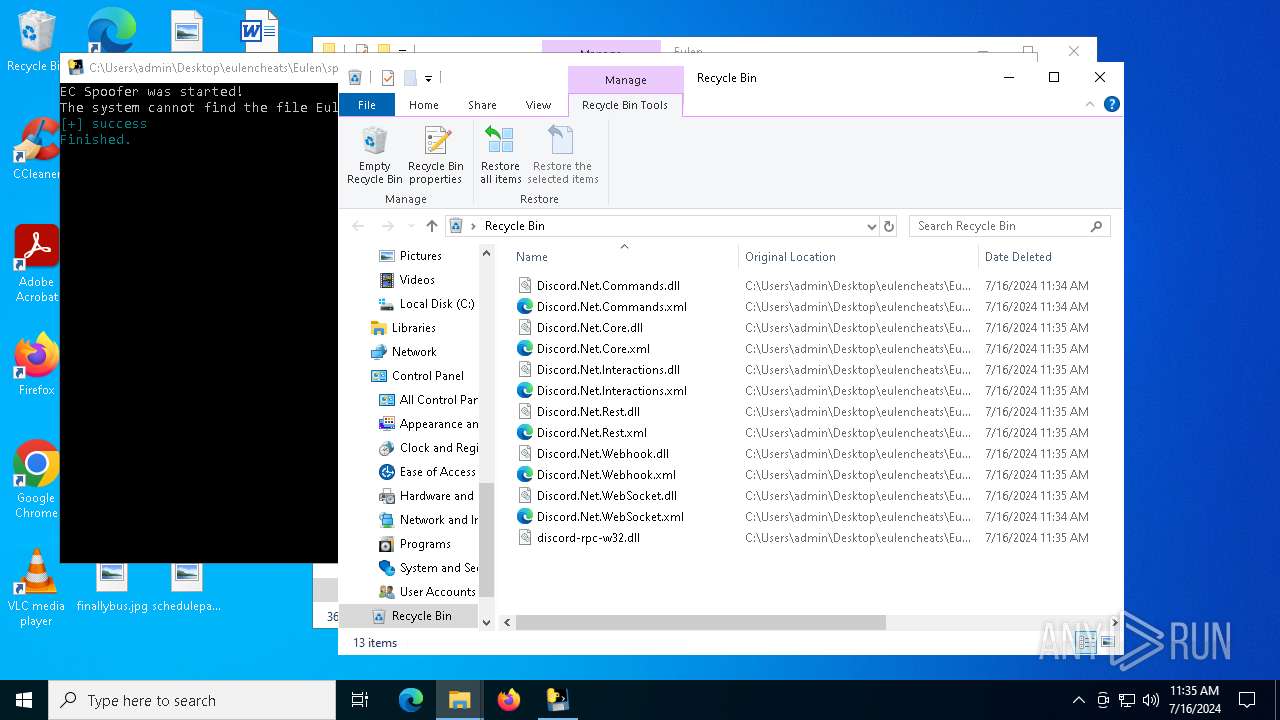Select Recycle Bin in the navigation pane

(x=421, y=616)
